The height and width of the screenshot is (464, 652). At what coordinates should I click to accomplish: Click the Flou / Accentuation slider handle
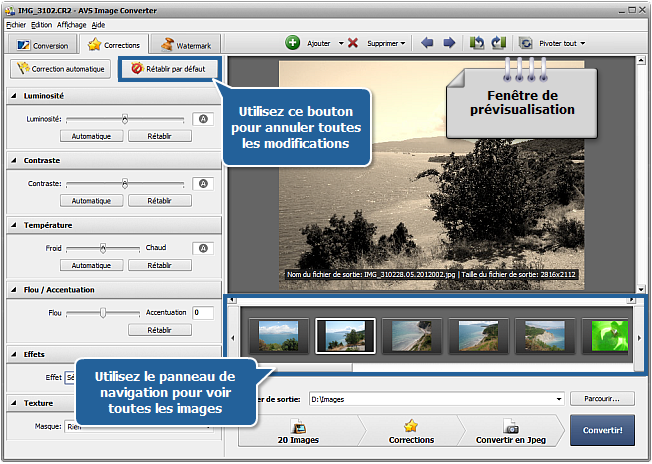click(102, 312)
